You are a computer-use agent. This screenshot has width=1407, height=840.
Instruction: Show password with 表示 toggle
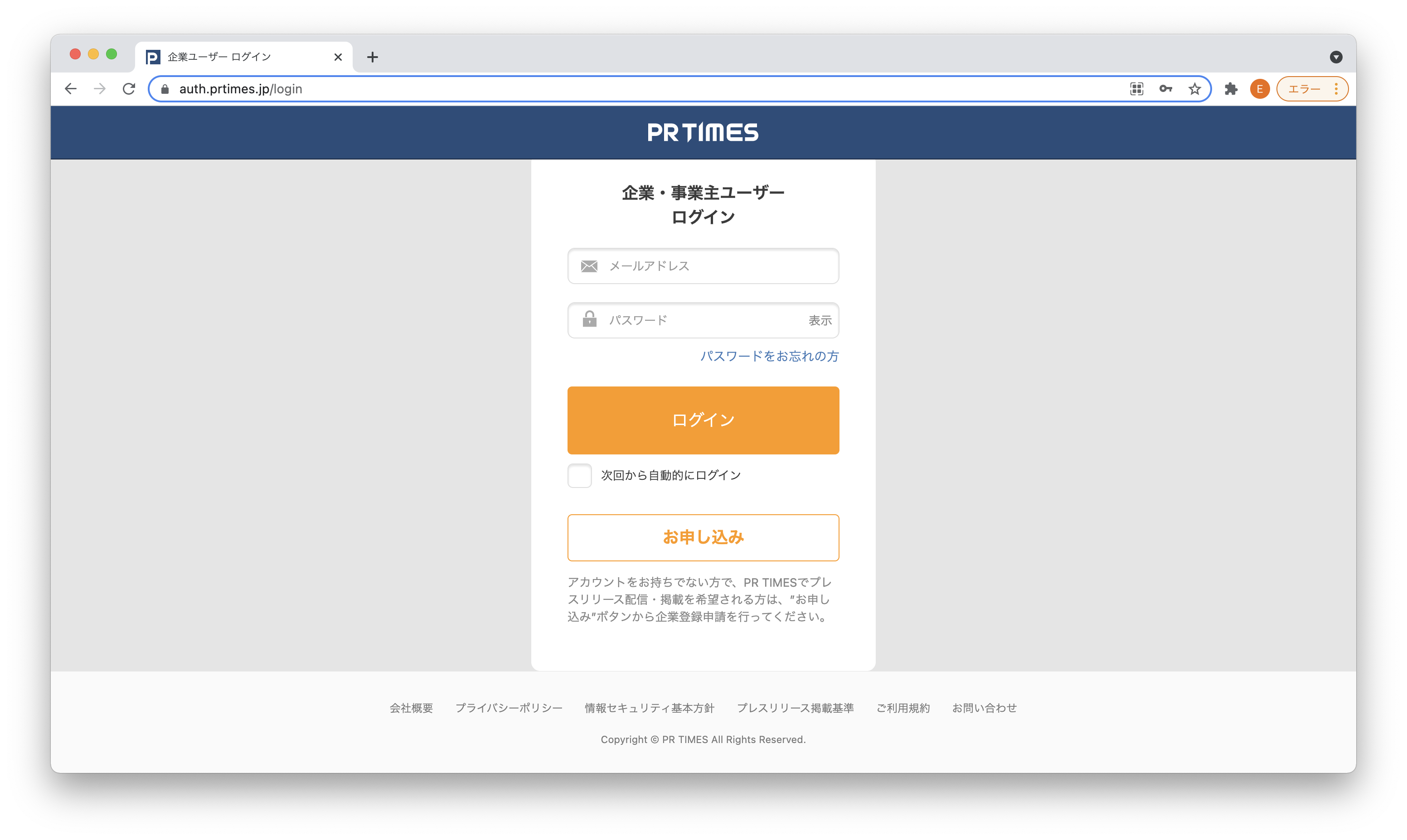click(x=820, y=320)
